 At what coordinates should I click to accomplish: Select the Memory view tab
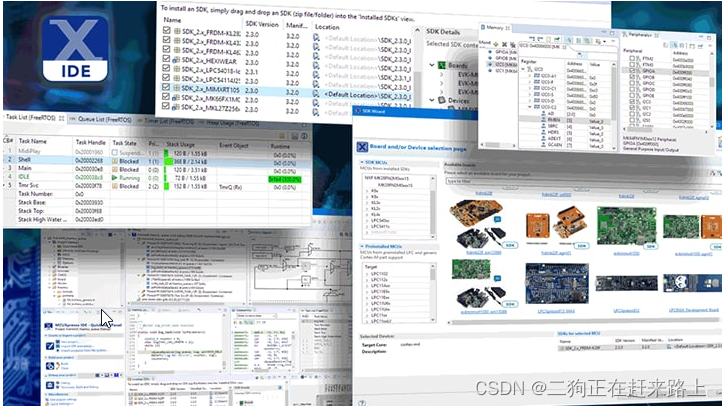point(495,28)
